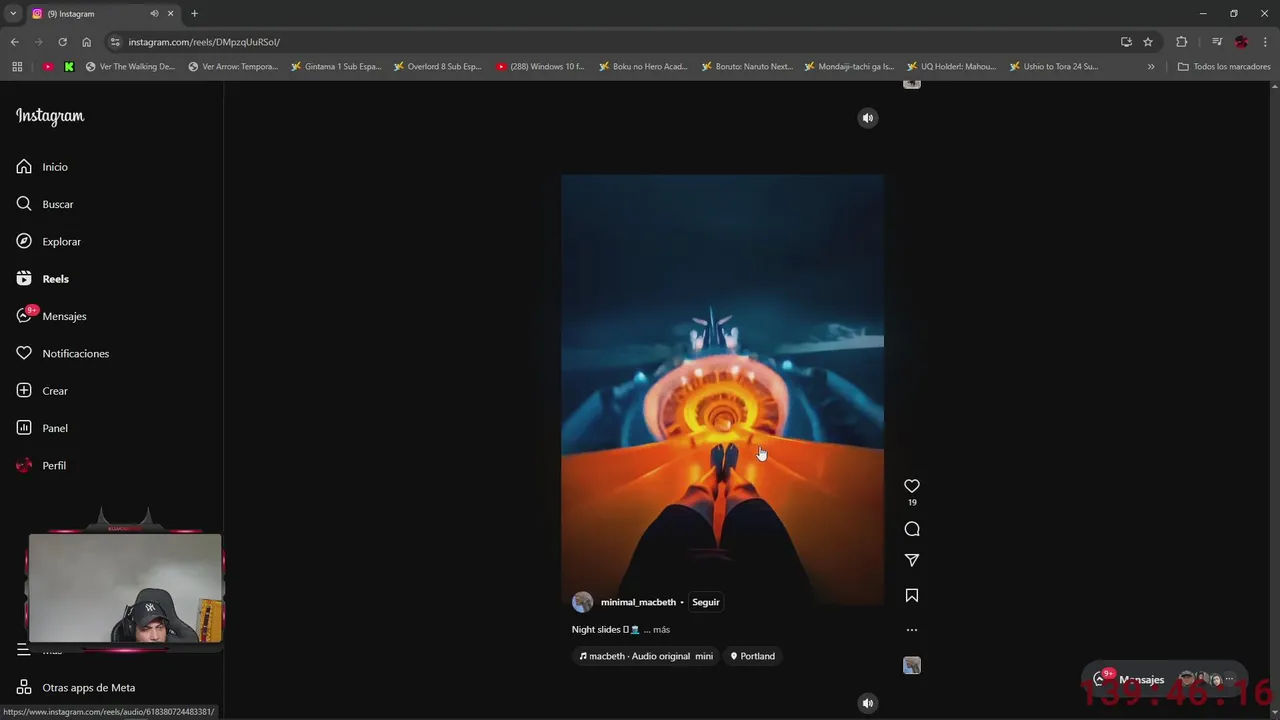
Task: Follow minimal_macbeth with Seguir
Action: [706, 602]
